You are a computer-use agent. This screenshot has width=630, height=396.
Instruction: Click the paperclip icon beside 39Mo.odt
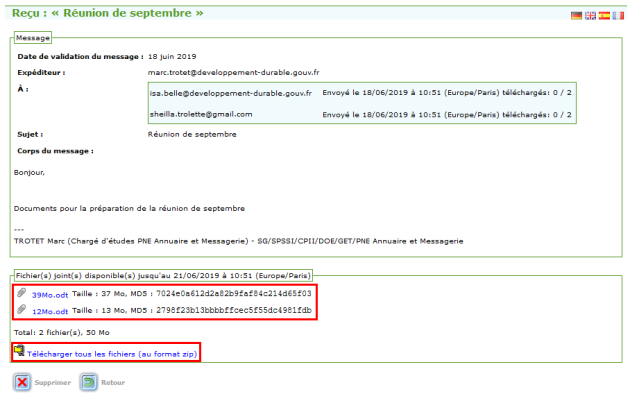[22, 293]
